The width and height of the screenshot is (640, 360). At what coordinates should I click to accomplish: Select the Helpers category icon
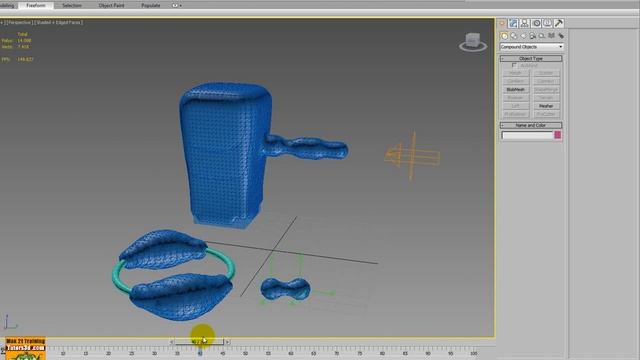(542, 36)
